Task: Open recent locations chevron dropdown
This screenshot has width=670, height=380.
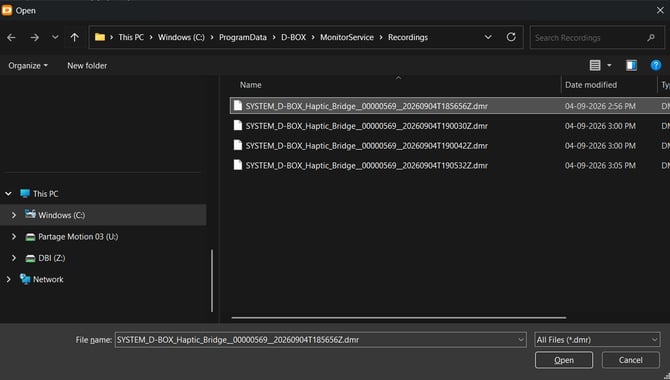Action: point(55,38)
